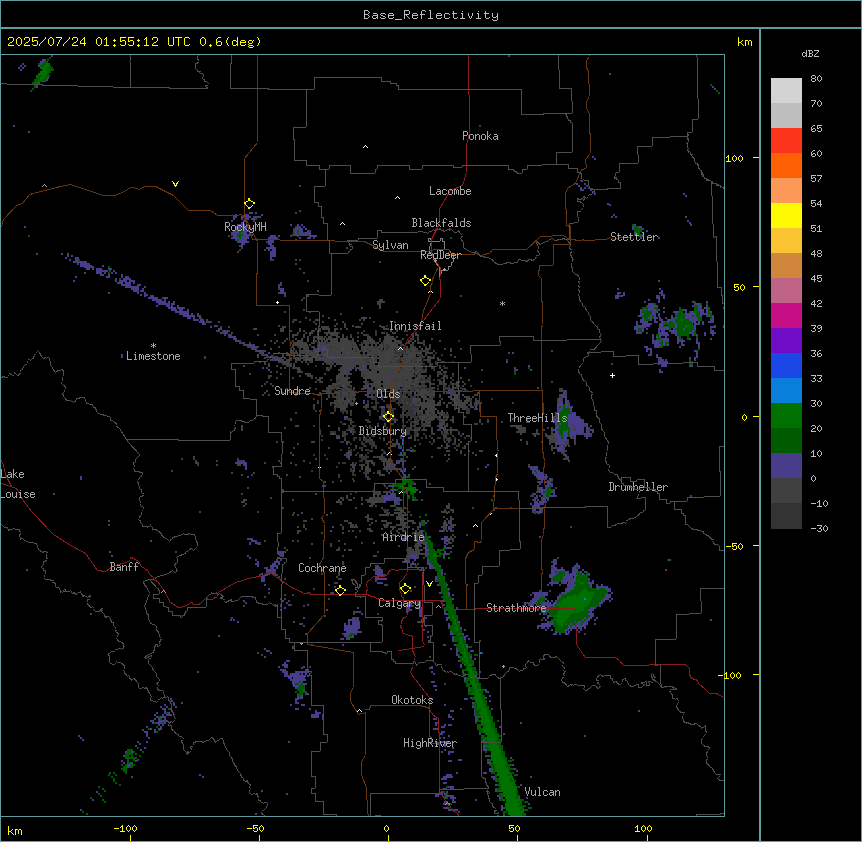Select the Calgary city label

click(399, 603)
